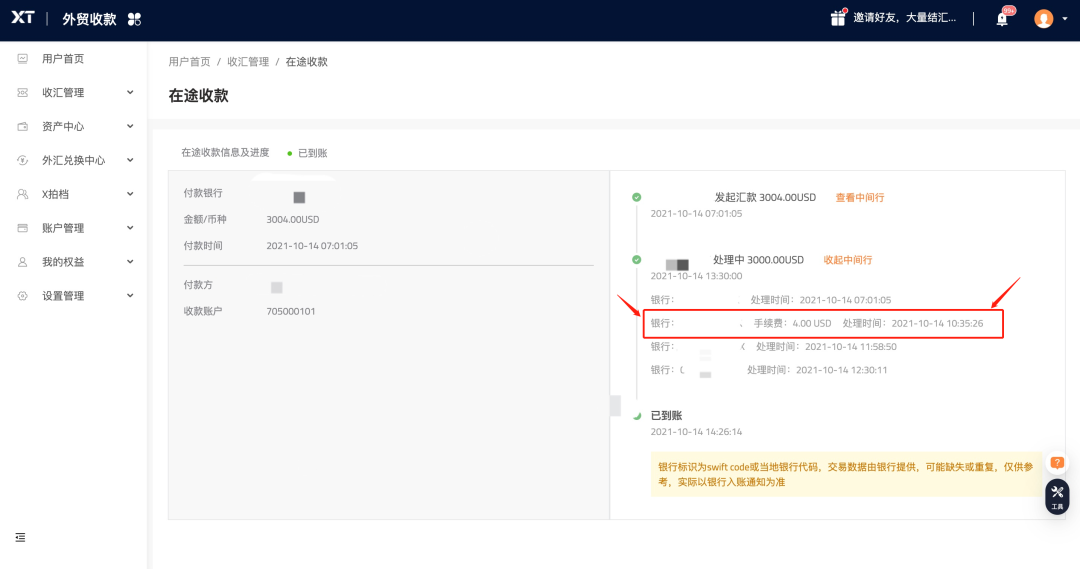The image size is (1080, 569).
Task: Click the gift invitation icon
Action: pyautogui.click(x=838, y=18)
